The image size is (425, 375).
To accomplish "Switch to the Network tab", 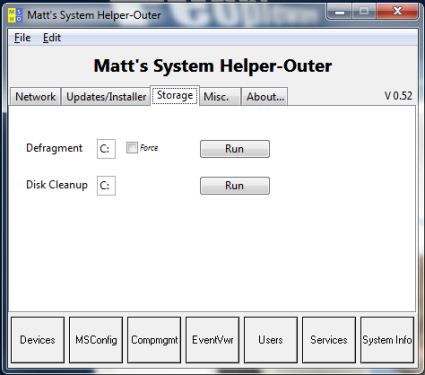I will 35,97.
